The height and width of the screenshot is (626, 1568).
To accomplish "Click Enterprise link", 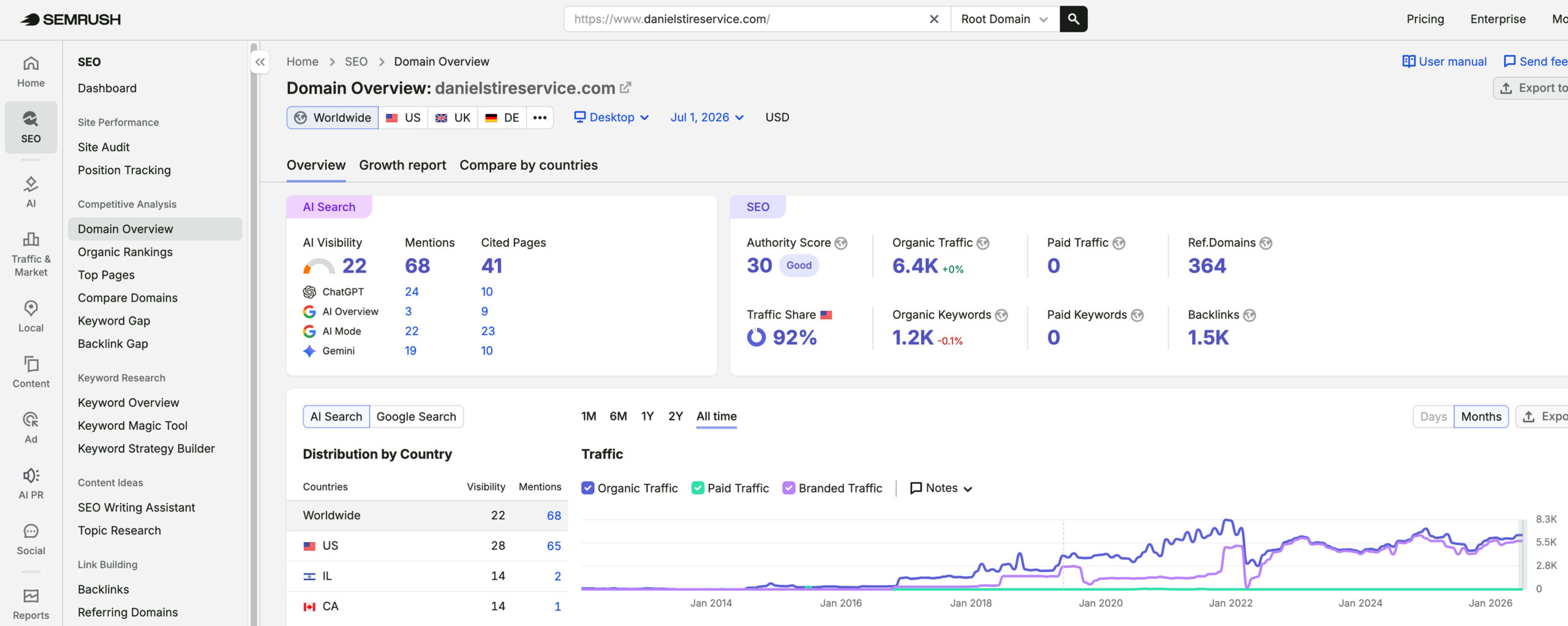I will coord(1498,19).
